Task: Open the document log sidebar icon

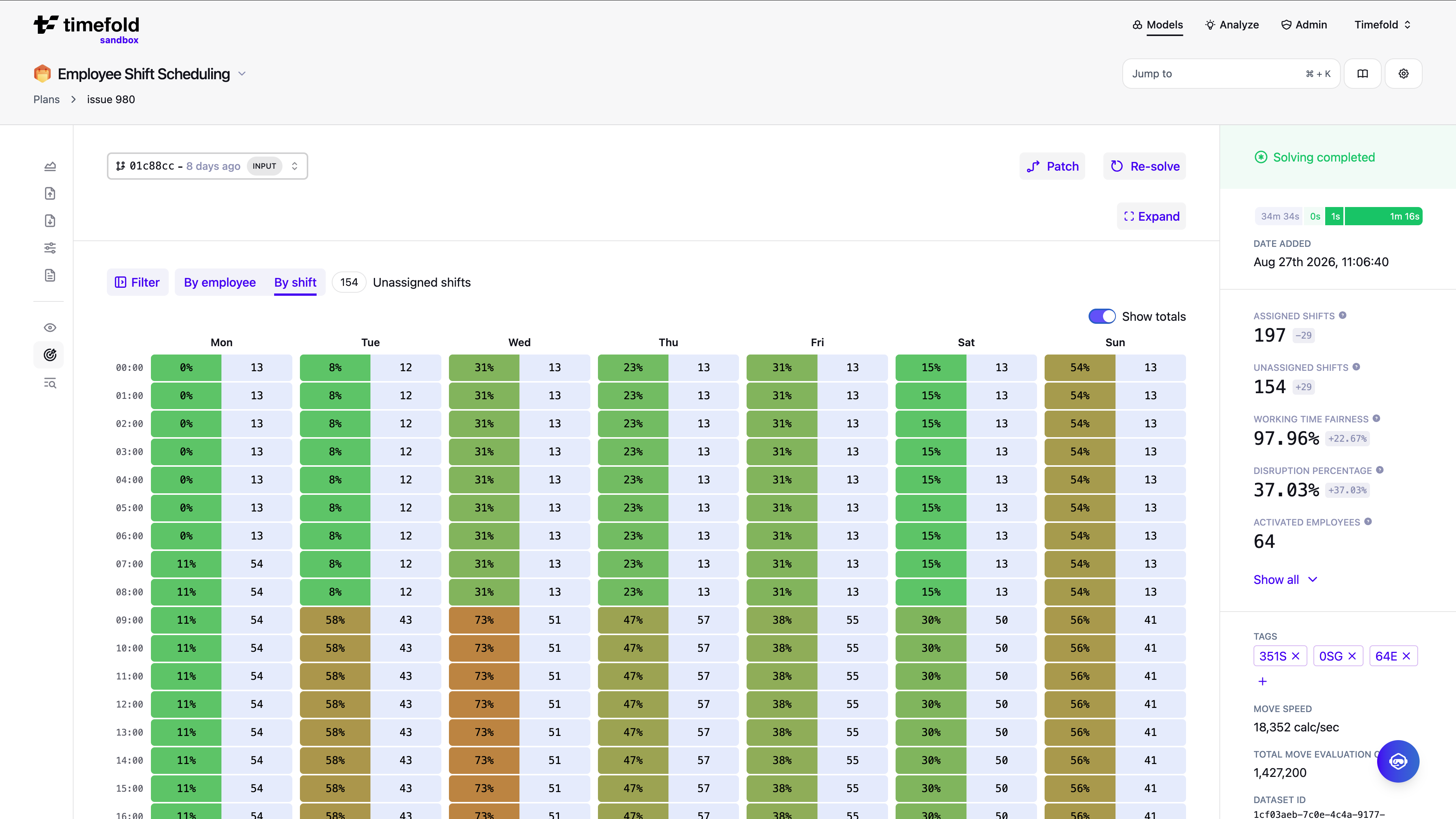Action: pos(50,275)
